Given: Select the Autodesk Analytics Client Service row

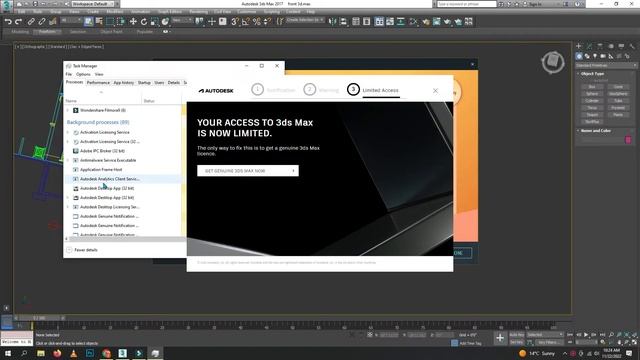Looking at the screenshot, I should [123, 179].
